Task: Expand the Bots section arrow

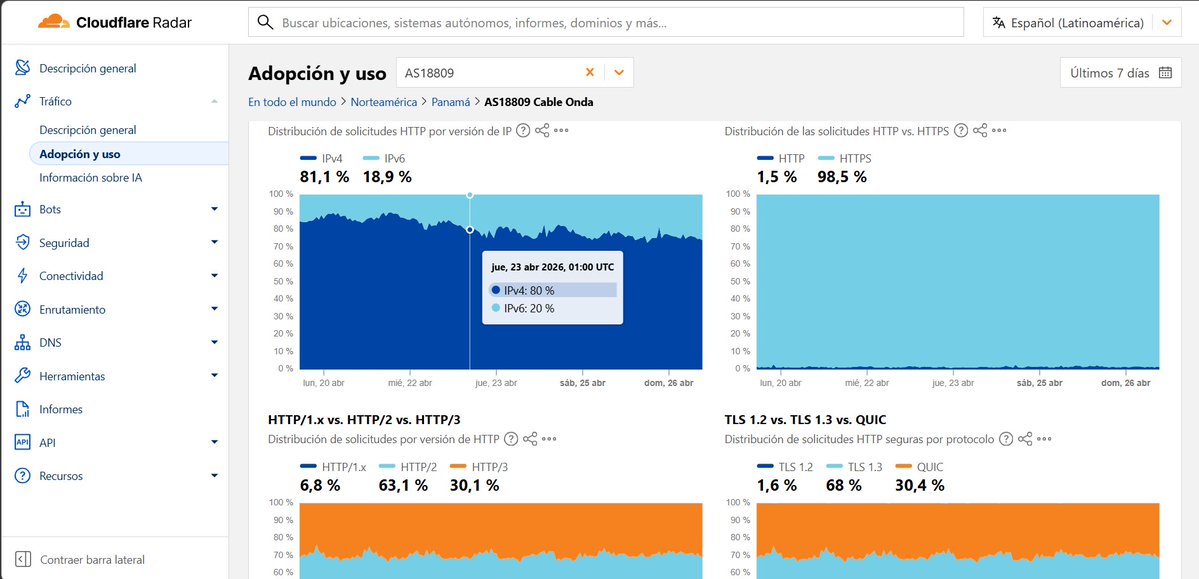Action: [214, 209]
